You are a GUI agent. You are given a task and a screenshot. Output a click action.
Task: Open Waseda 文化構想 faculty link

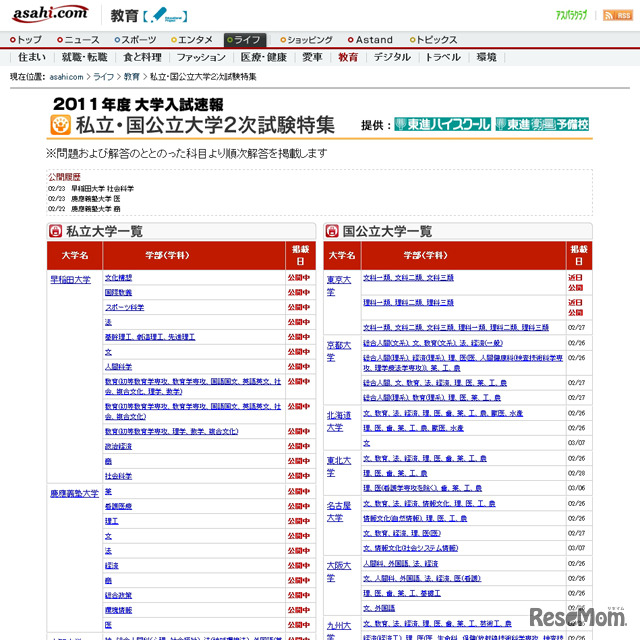point(118,278)
